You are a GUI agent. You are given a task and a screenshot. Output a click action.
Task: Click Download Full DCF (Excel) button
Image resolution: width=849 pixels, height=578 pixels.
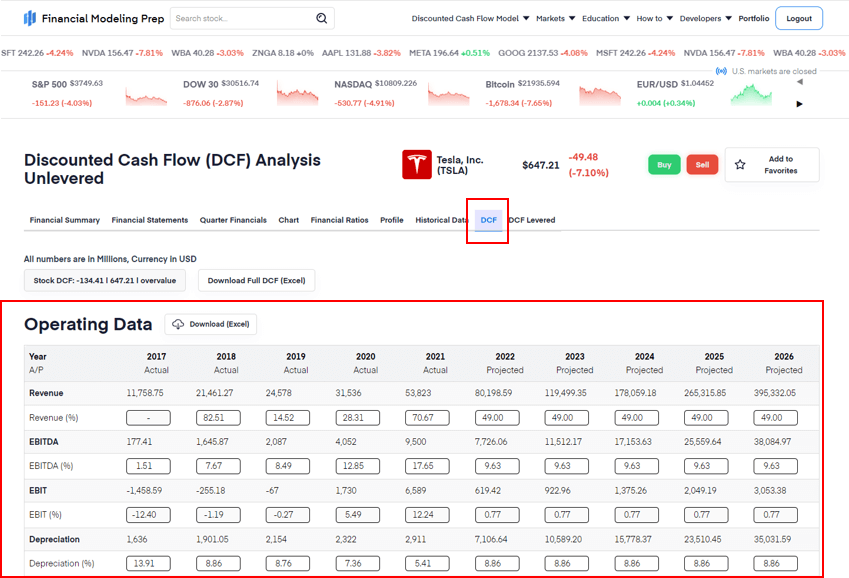click(x=256, y=281)
